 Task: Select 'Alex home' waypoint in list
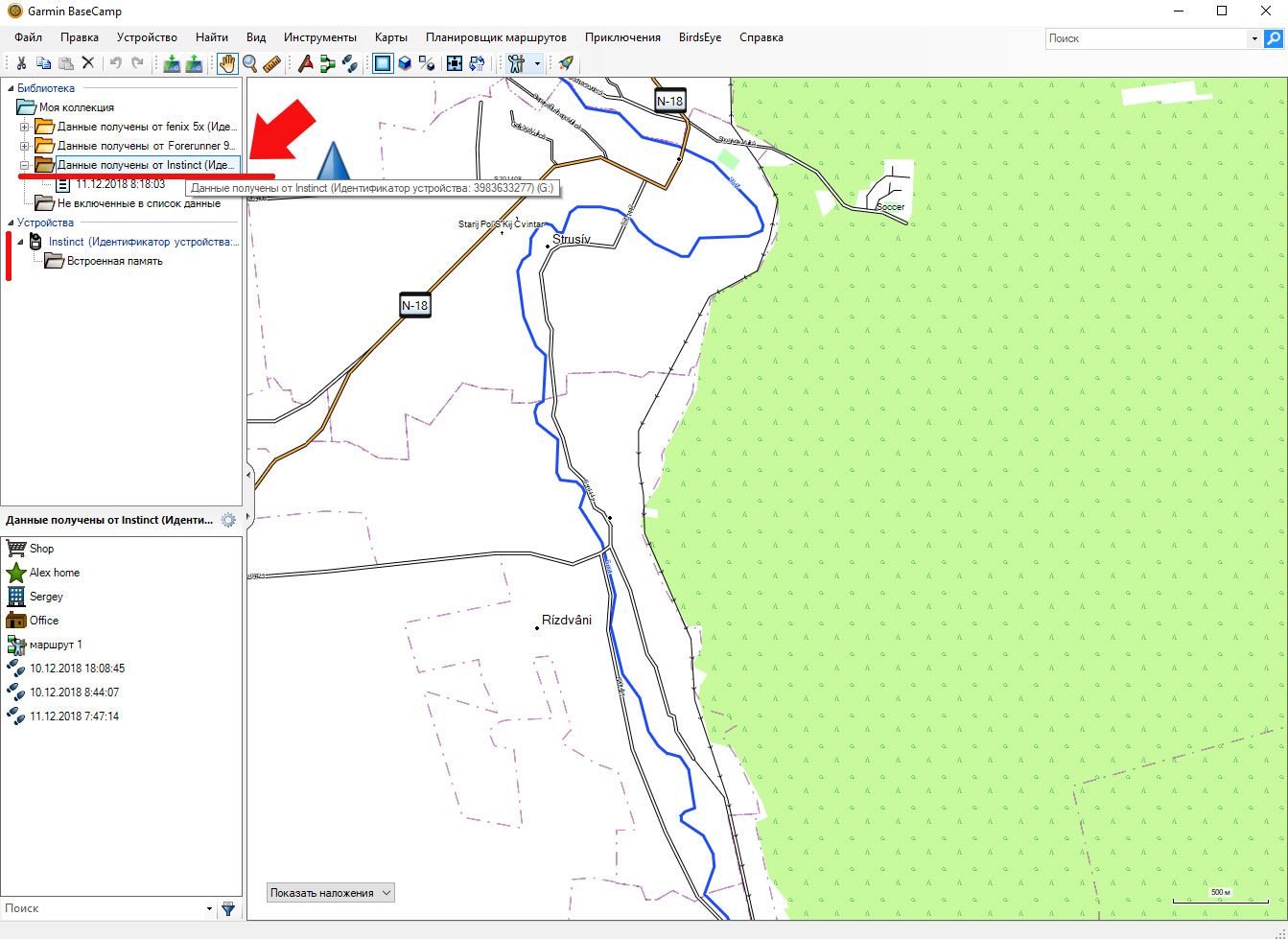[55, 573]
